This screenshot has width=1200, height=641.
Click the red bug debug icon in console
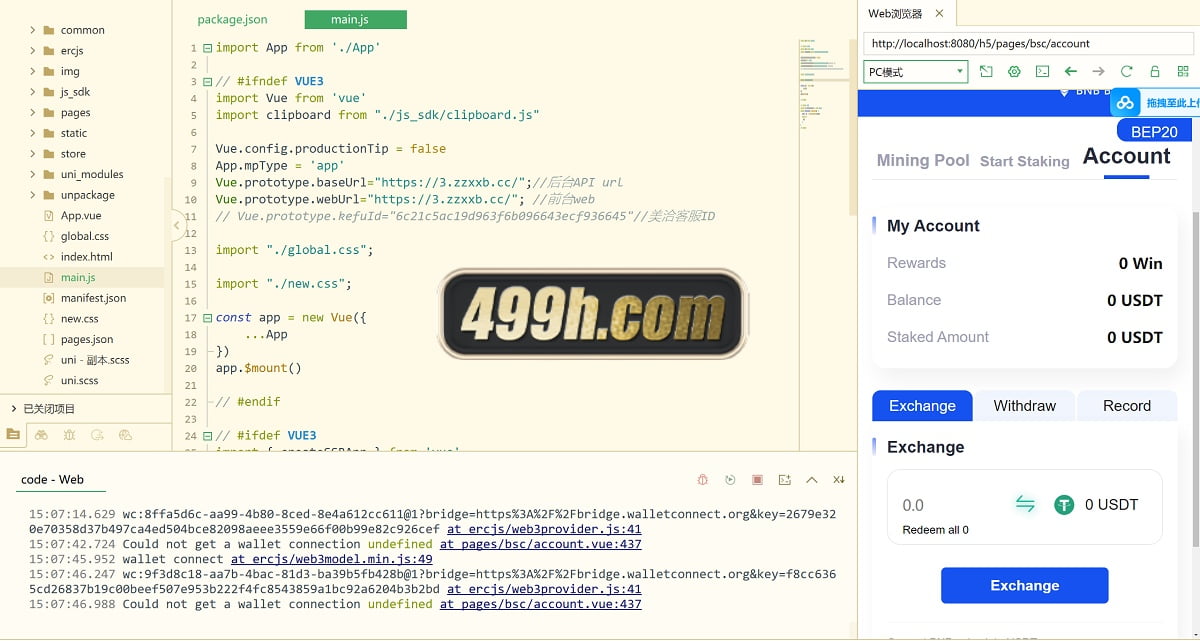(x=703, y=480)
